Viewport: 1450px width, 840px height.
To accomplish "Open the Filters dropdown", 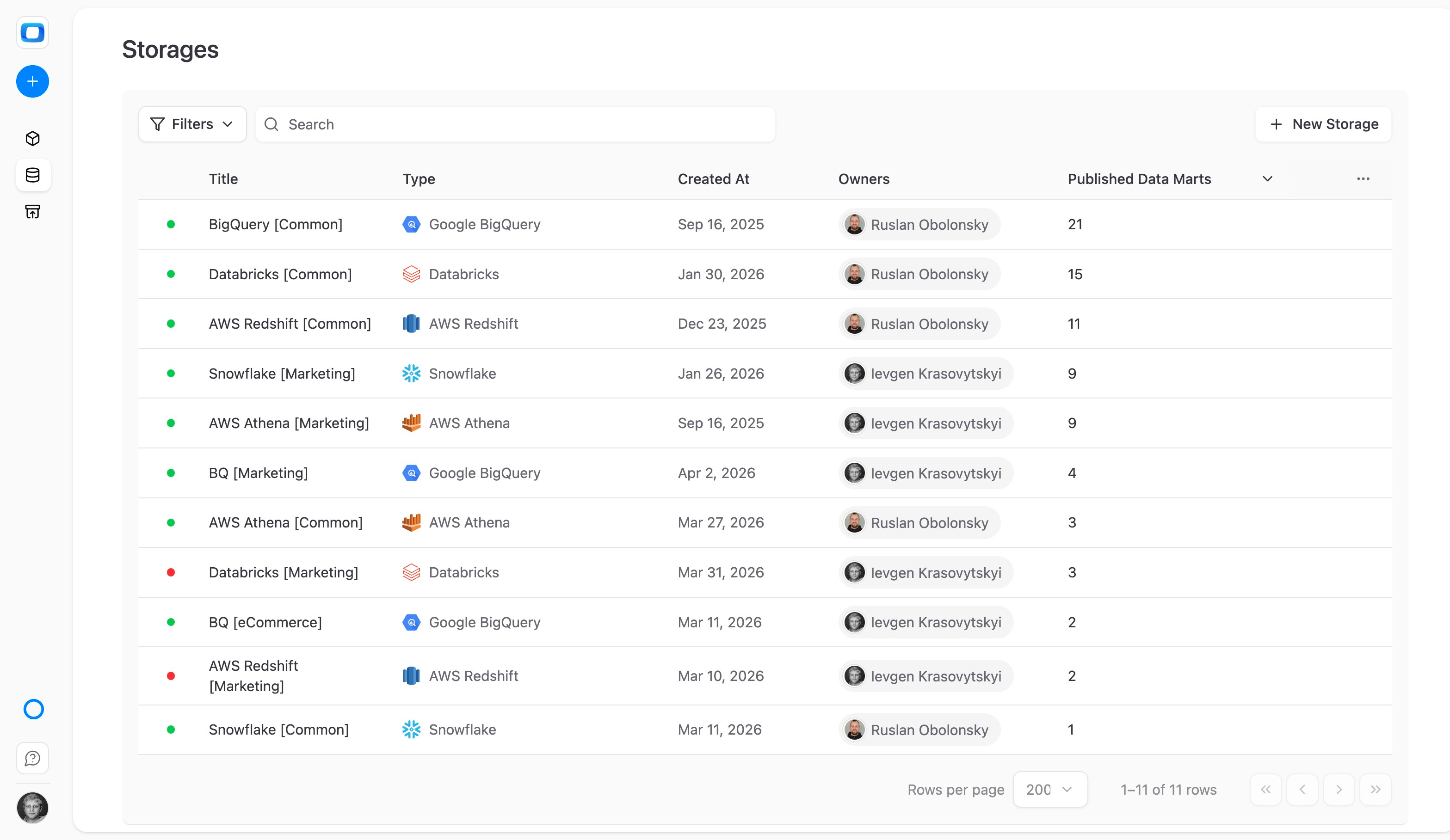I will coord(192,124).
